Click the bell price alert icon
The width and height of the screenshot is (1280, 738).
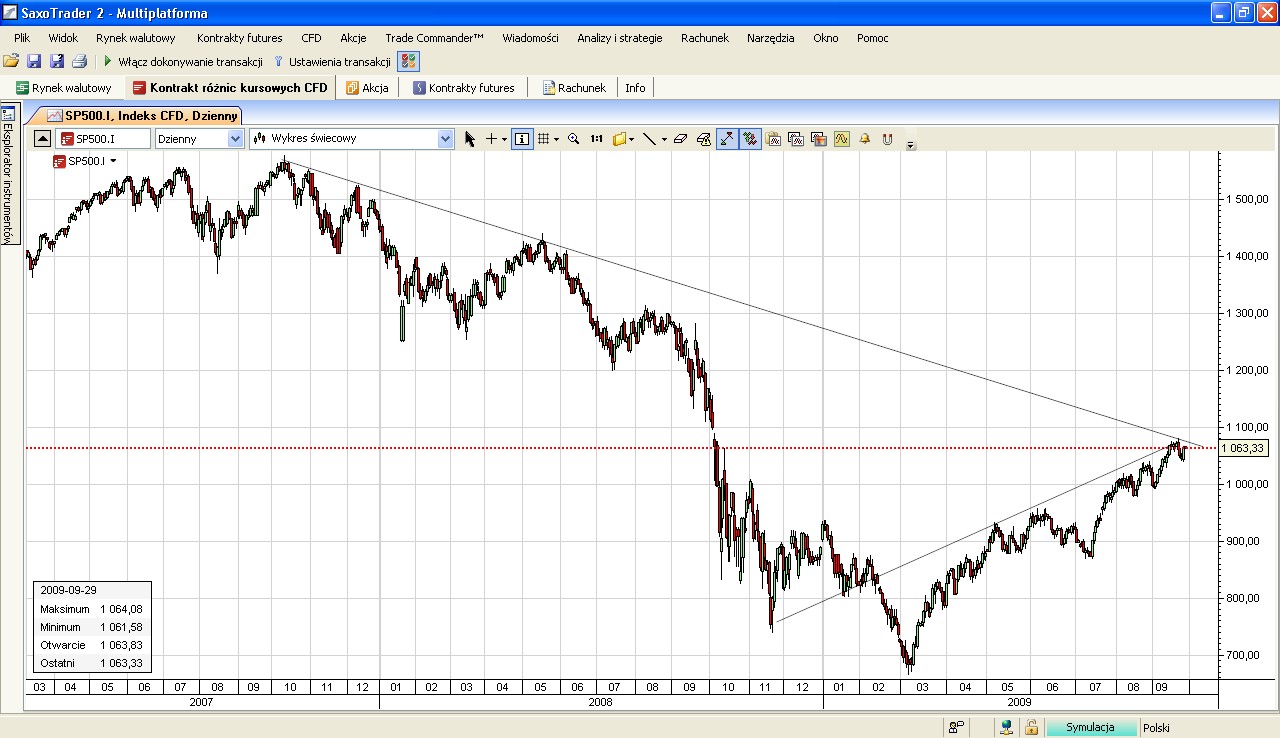coord(864,139)
